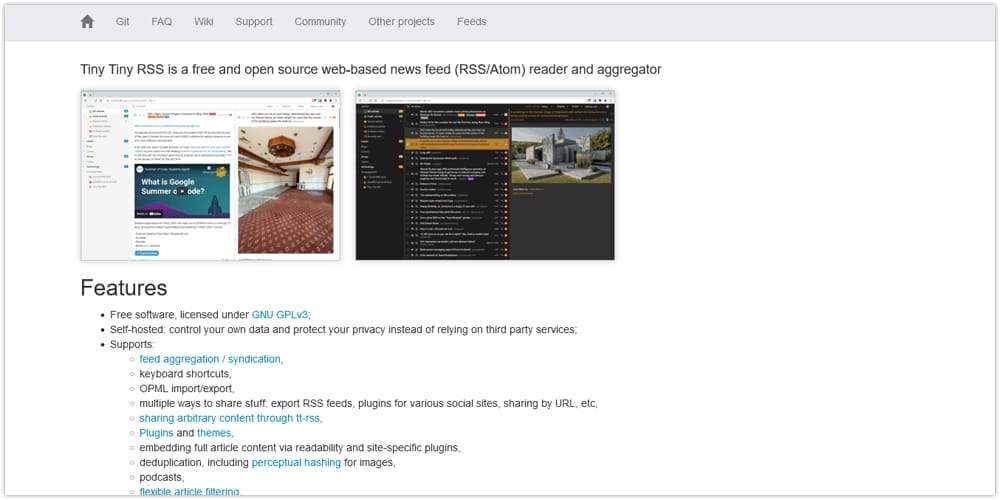
Task: Follow the themes link
Action: pyautogui.click(x=214, y=433)
